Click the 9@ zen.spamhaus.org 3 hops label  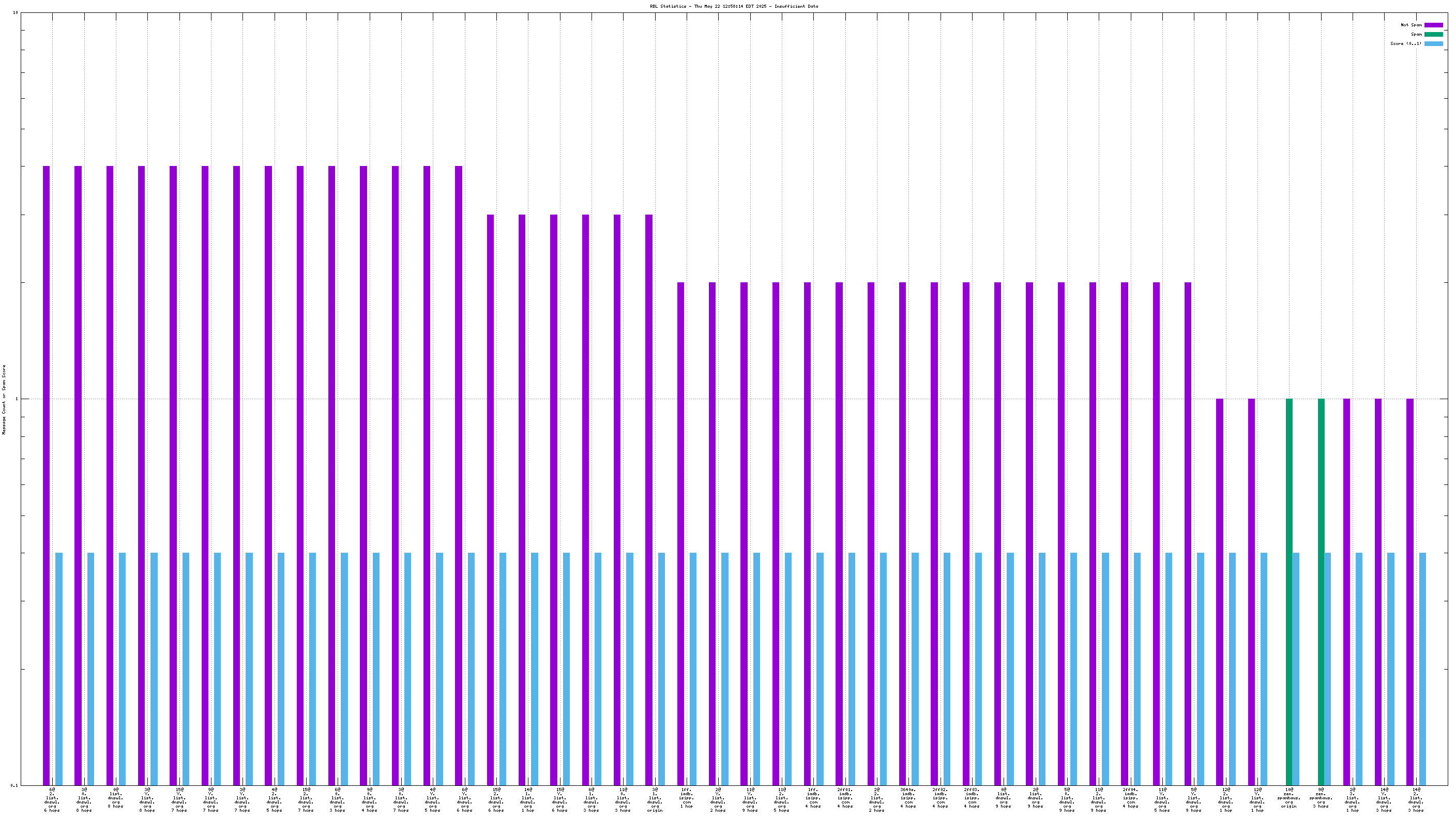1321,797
